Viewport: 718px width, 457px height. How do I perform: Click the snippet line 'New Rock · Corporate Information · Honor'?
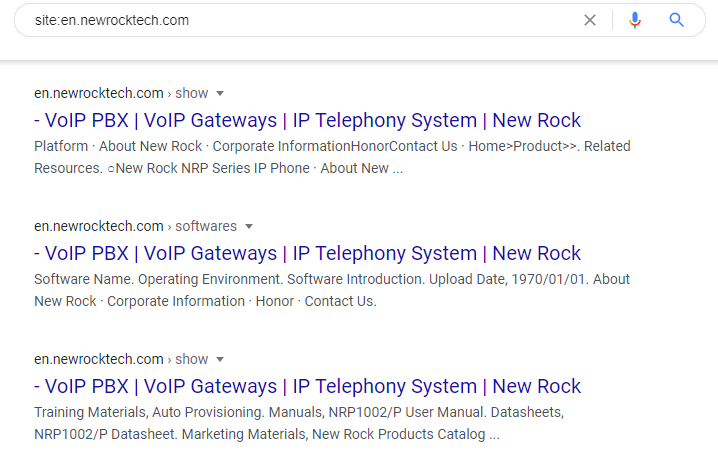point(205,301)
